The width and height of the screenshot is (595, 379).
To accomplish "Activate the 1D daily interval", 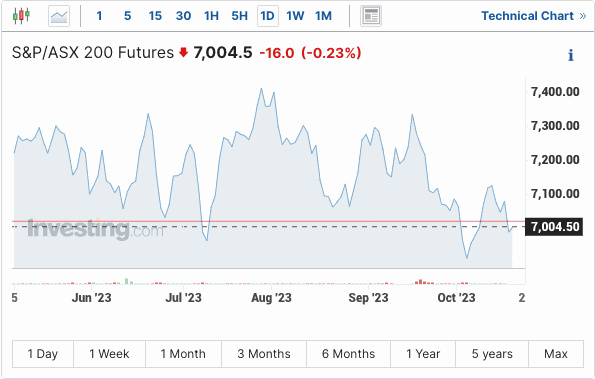I will pos(268,16).
